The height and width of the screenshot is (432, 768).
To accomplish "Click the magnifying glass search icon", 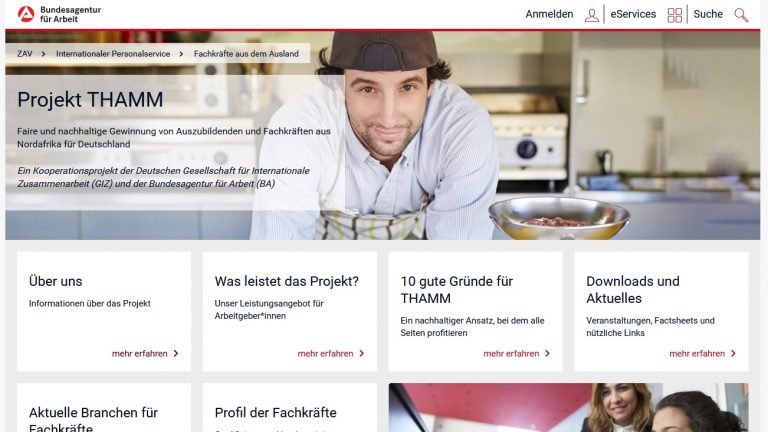I will point(741,15).
